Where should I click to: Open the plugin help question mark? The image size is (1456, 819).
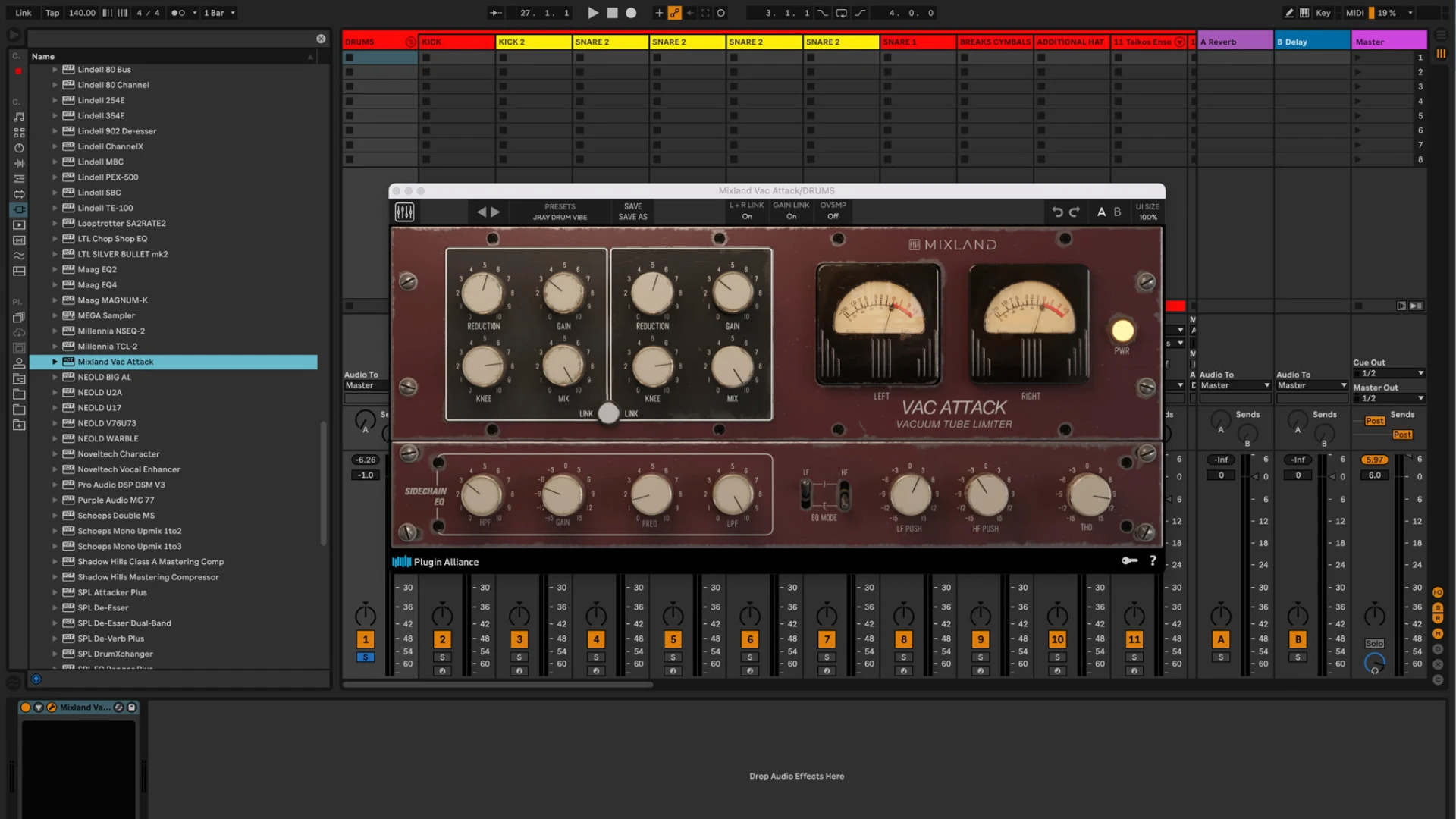coord(1153,561)
